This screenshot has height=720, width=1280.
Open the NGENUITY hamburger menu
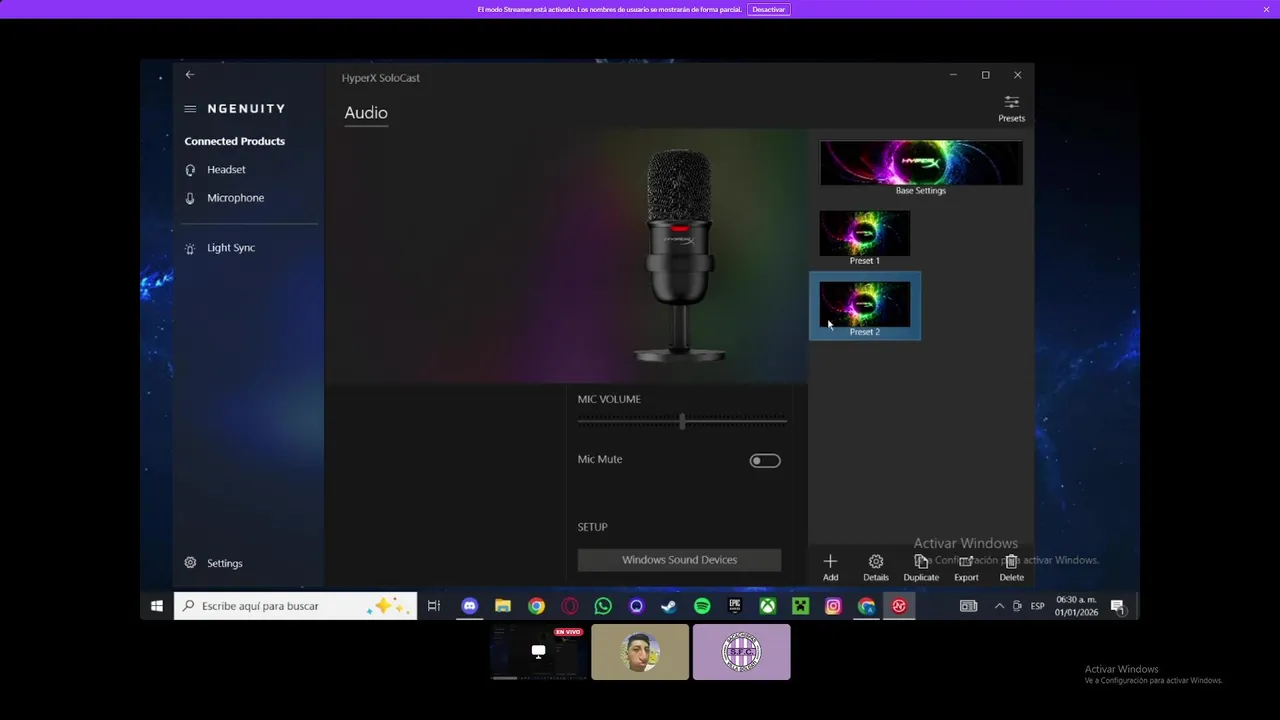190,109
